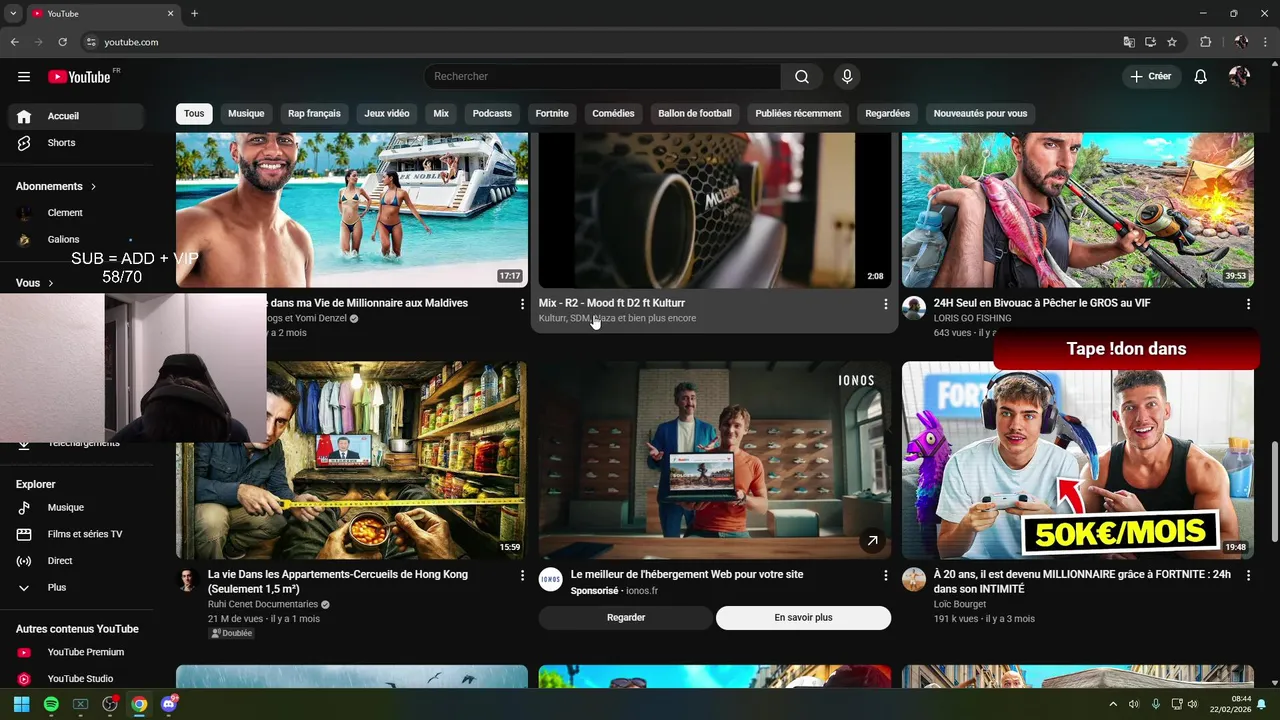Open a new browser tab
Viewport: 1280px width, 720px height.
click(194, 14)
